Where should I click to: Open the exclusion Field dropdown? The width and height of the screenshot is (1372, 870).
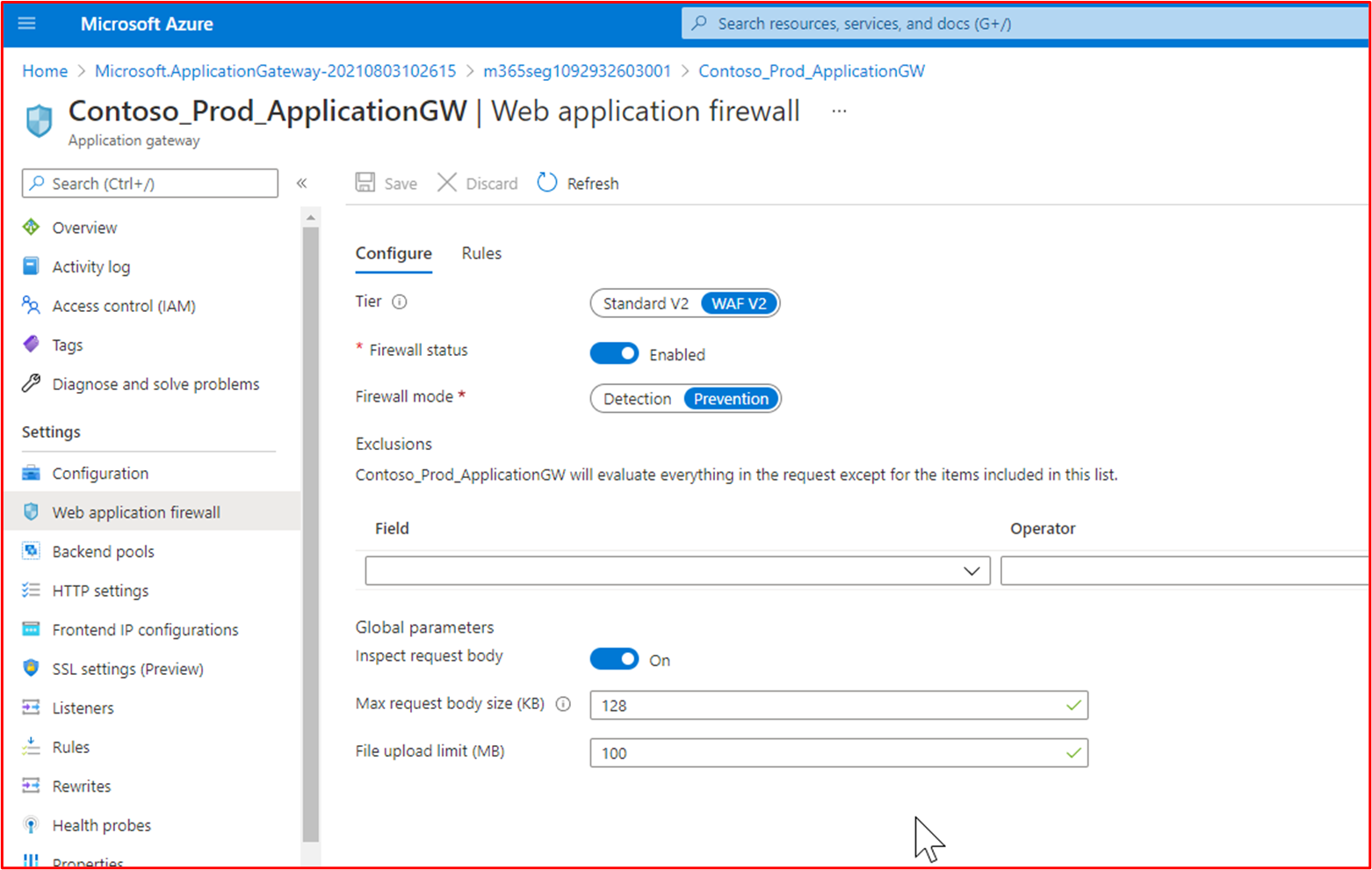tap(677, 570)
